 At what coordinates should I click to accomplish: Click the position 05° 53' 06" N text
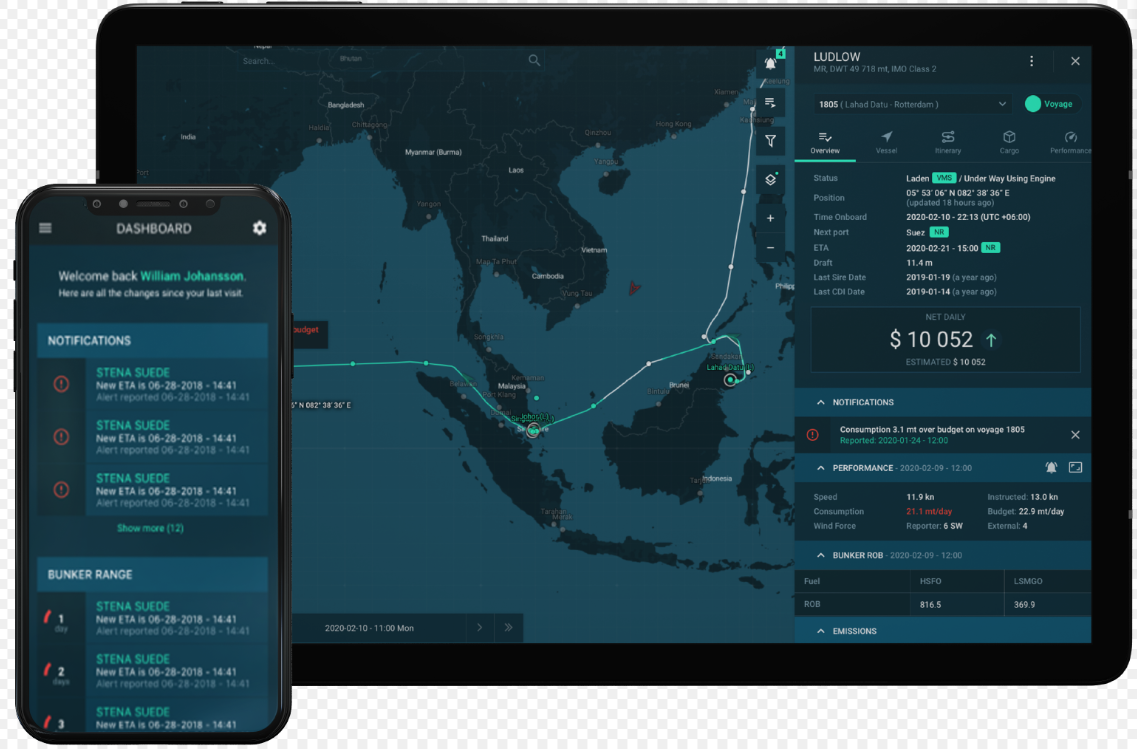click(x=957, y=193)
